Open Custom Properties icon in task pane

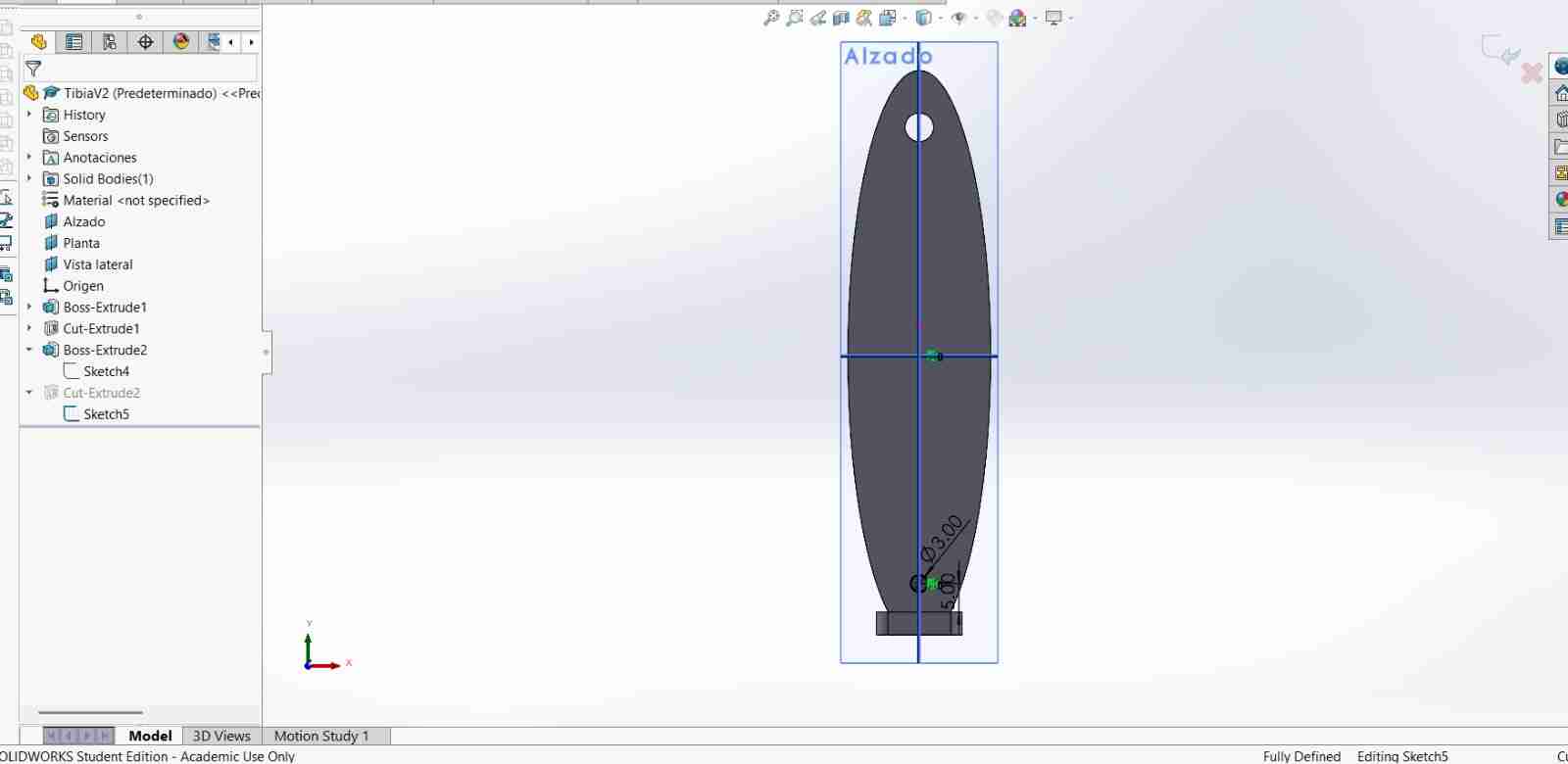[x=1560, y=226]
